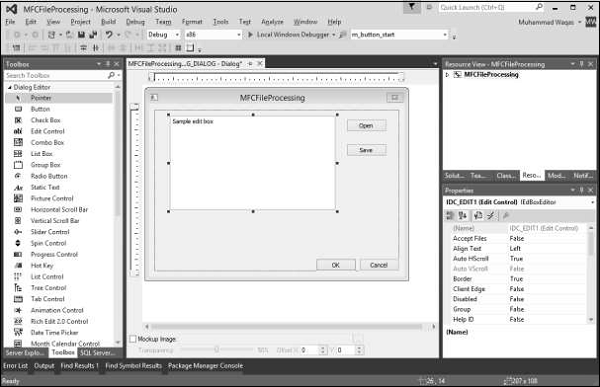
Task: Open the Debug configuration dropdown
Action: (x=163, y=34)
